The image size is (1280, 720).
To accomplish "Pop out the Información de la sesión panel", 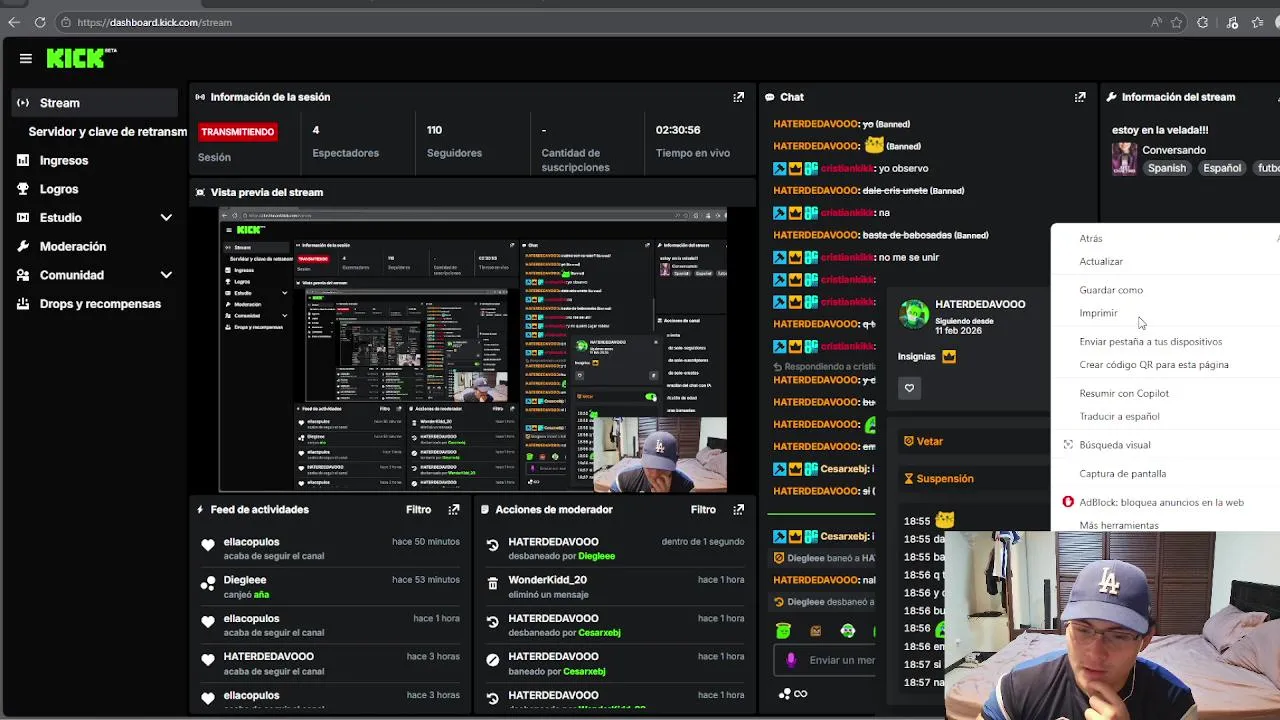I will [738, 97].
